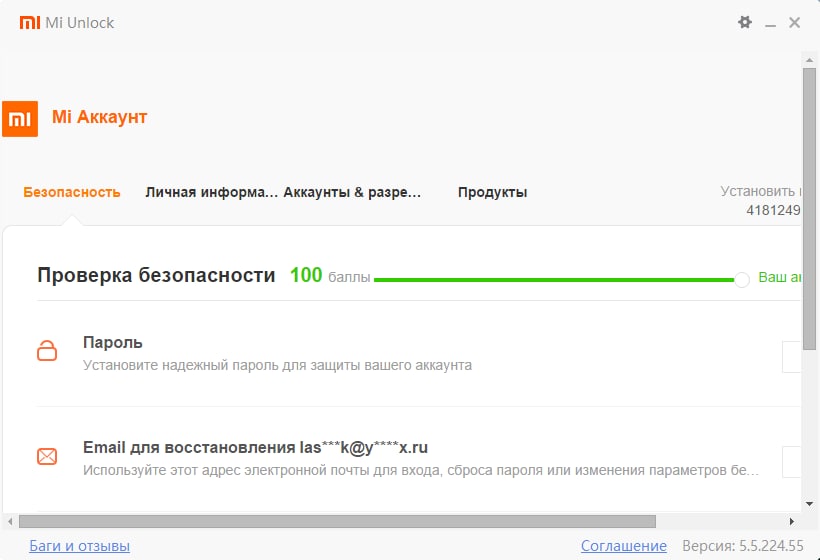Click the orange Mi Аккаунт logo icon

click(20, 119)
